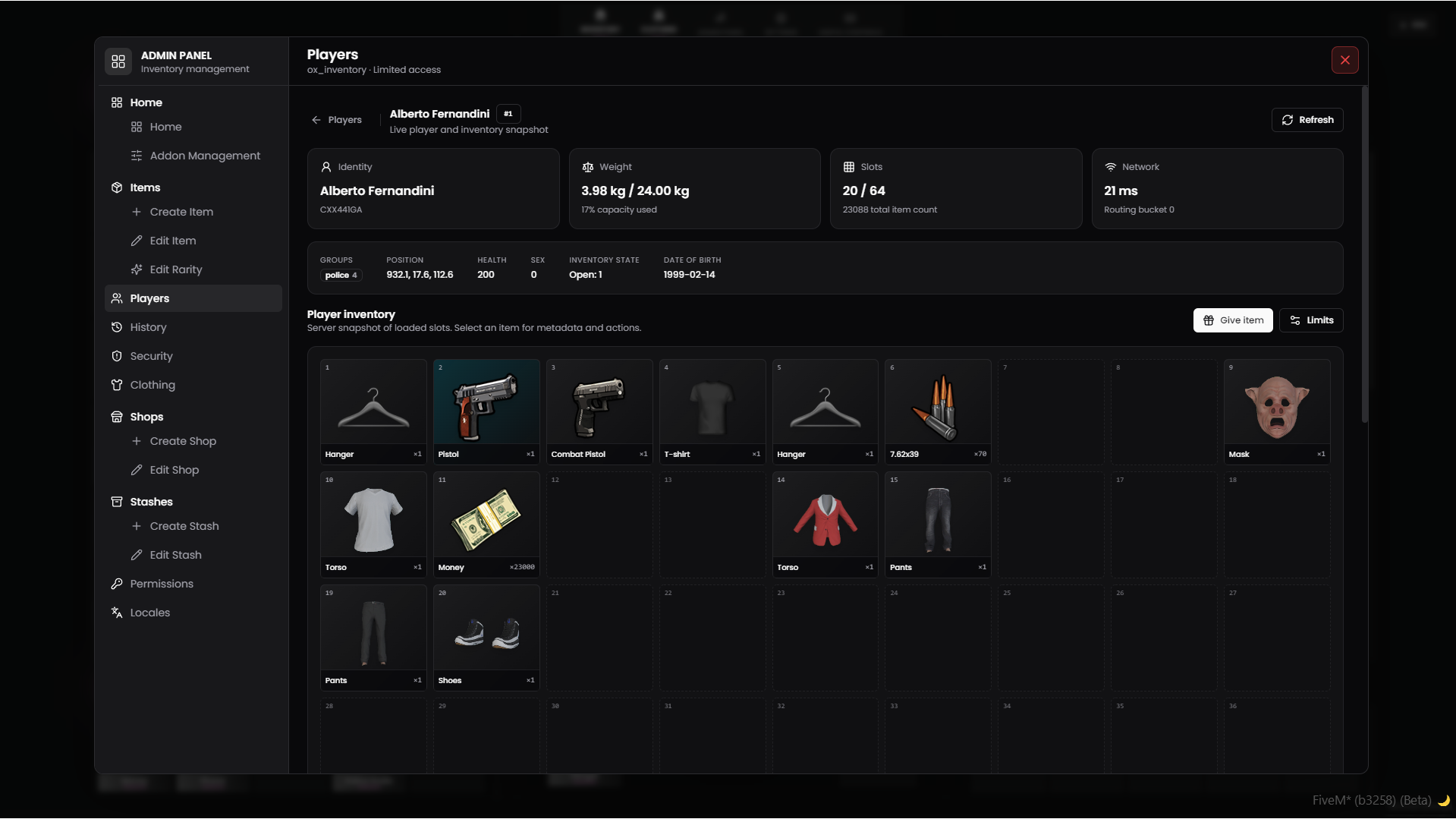
Task: Open the Limits settings
Action: (x=1311, y=320)
